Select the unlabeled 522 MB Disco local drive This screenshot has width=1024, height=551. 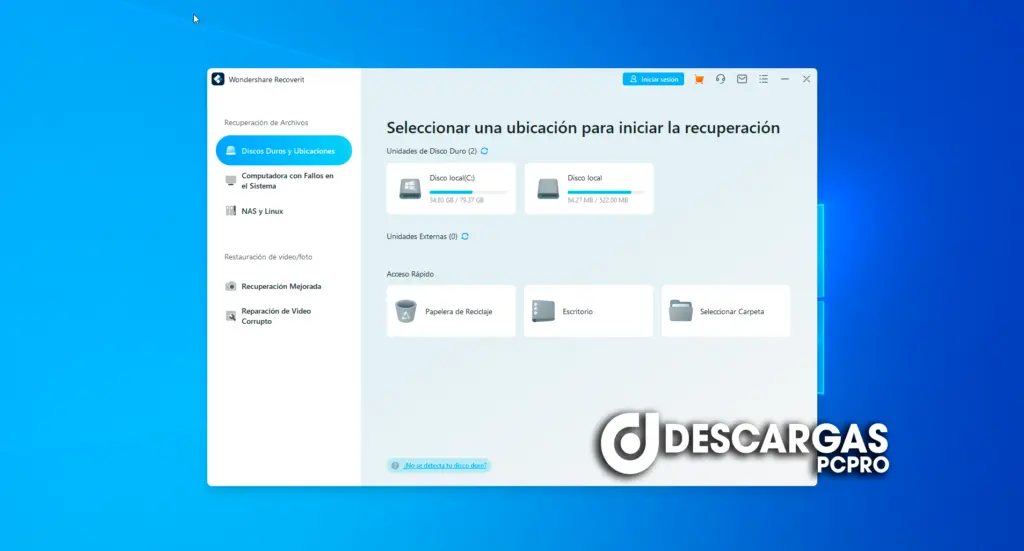(x=589, y=188)
